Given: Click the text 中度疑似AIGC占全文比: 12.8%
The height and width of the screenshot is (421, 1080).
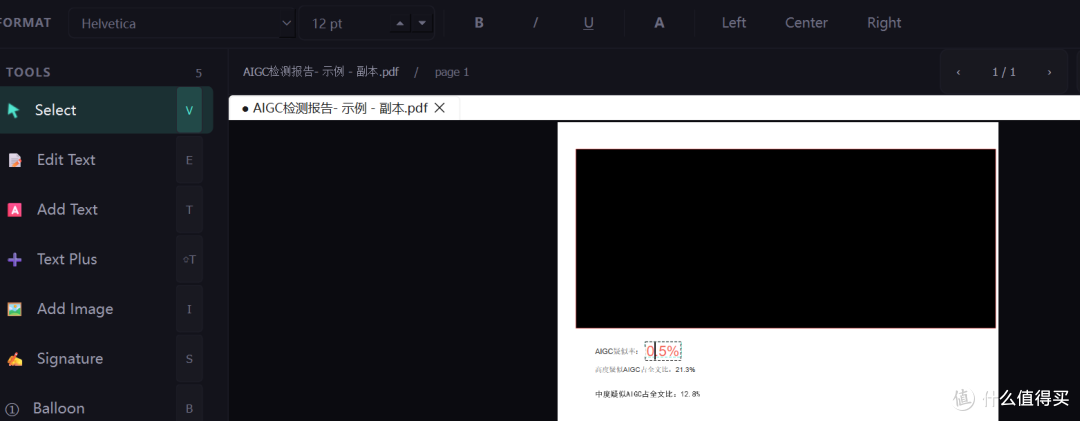Looking at the screenshot, I should point(647,394).
